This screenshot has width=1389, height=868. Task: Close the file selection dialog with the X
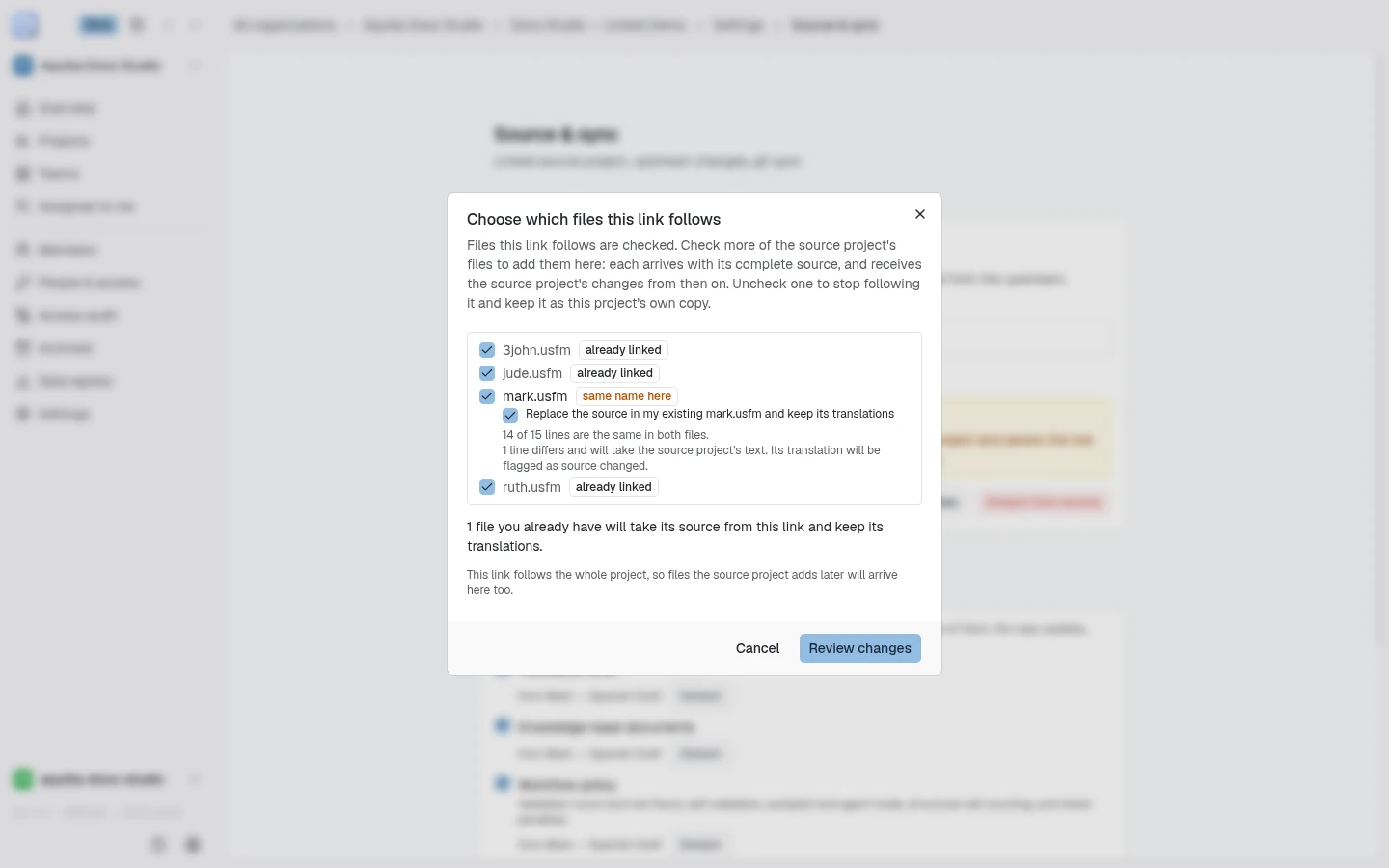[x=920, y=214]
